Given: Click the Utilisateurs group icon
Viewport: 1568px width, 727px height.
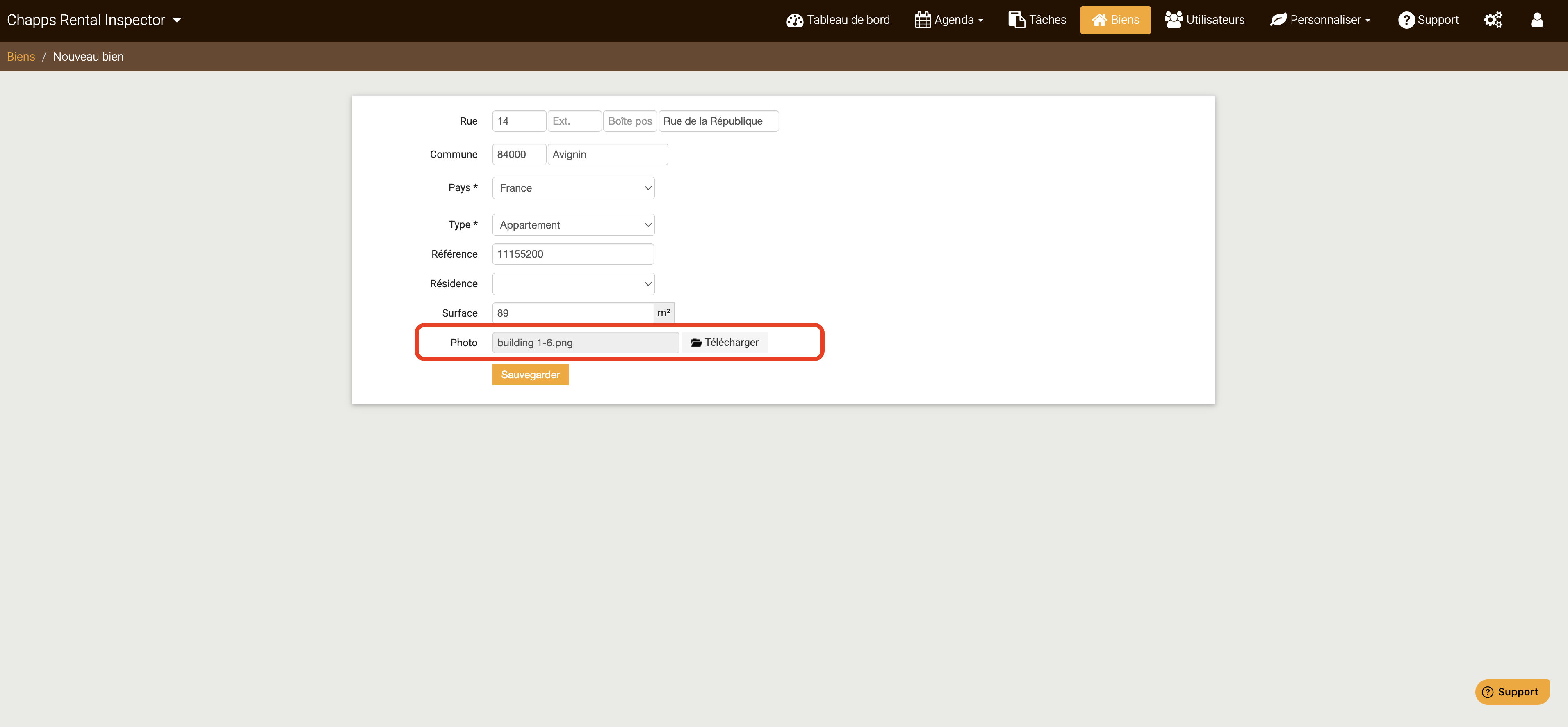Looking at the screenshot, I should [x=1173, y=20].
